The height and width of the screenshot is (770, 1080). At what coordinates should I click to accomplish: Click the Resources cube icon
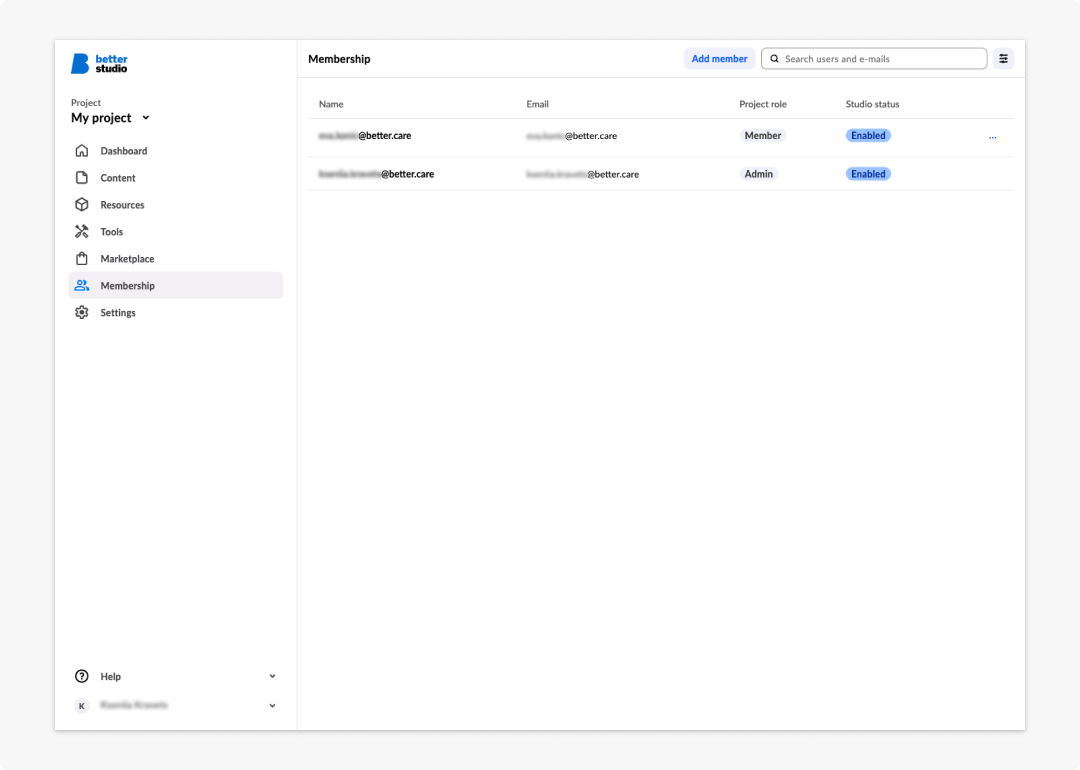coord(82,205)
